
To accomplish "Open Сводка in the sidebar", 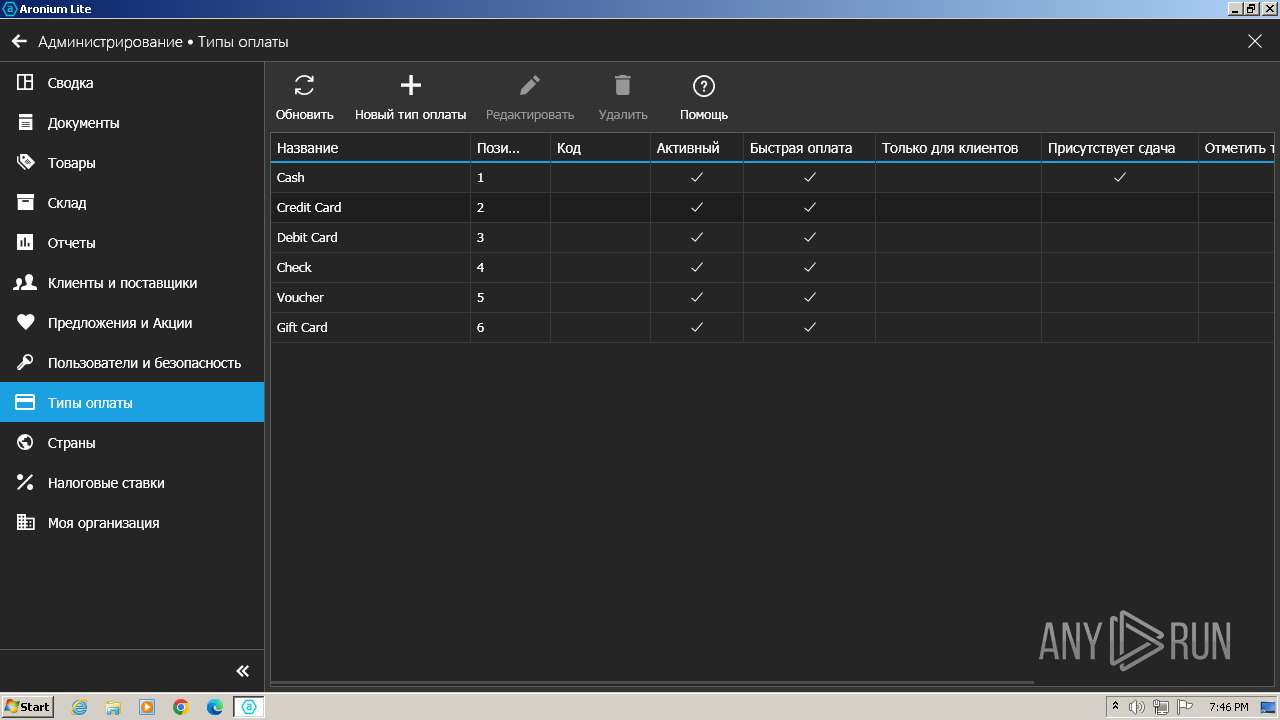I will (132, 83).
